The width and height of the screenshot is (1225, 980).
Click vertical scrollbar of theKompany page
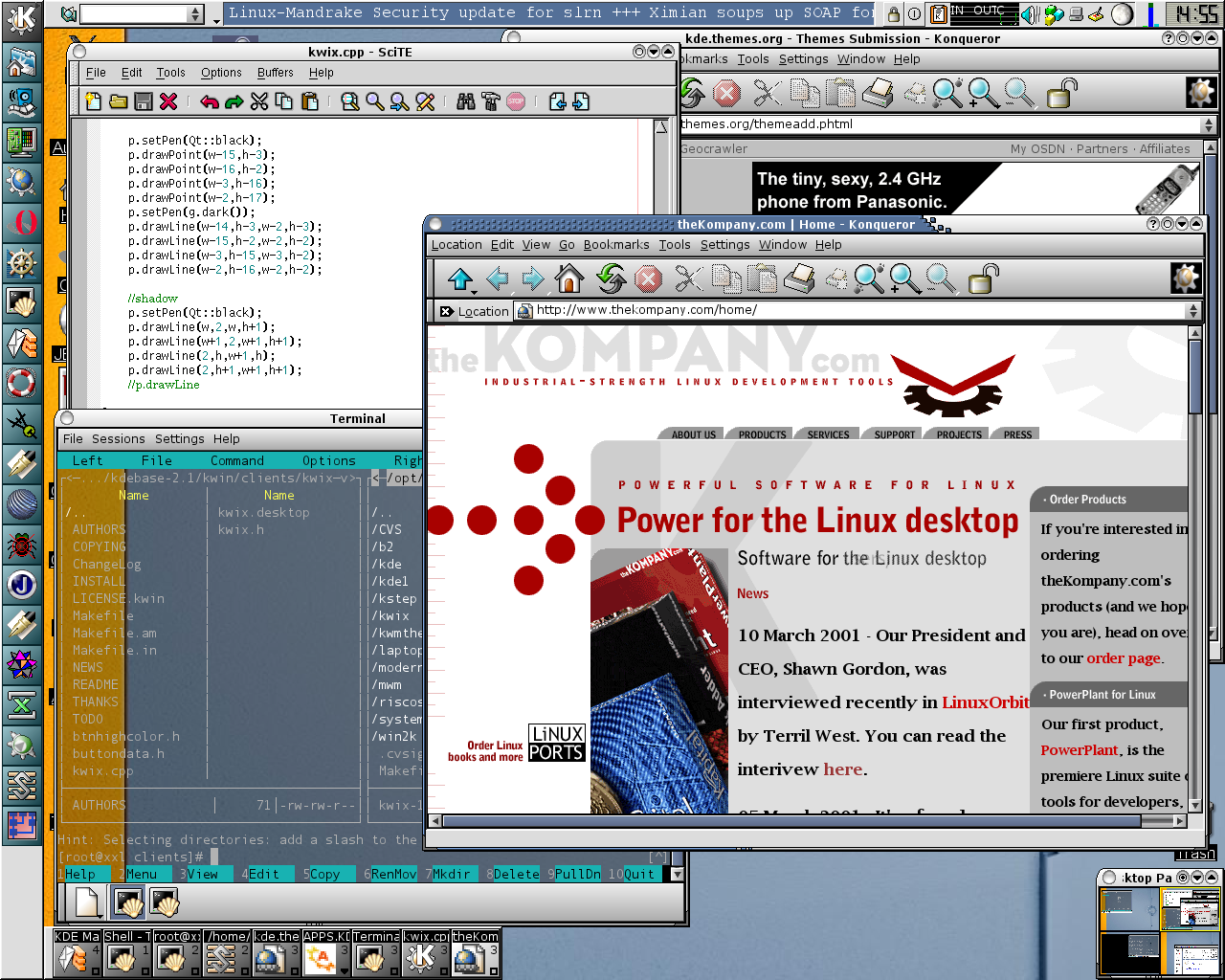point(1194,568)
